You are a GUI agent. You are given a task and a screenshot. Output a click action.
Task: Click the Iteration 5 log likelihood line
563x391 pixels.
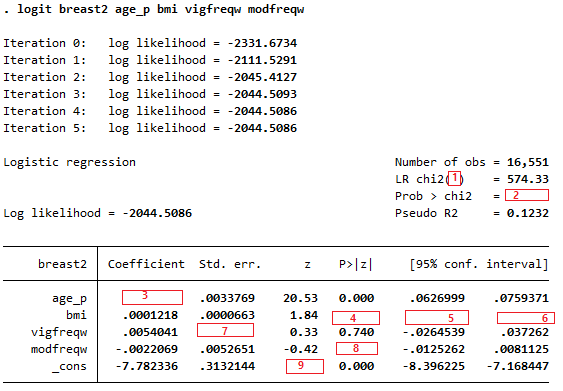coord(150,129)
